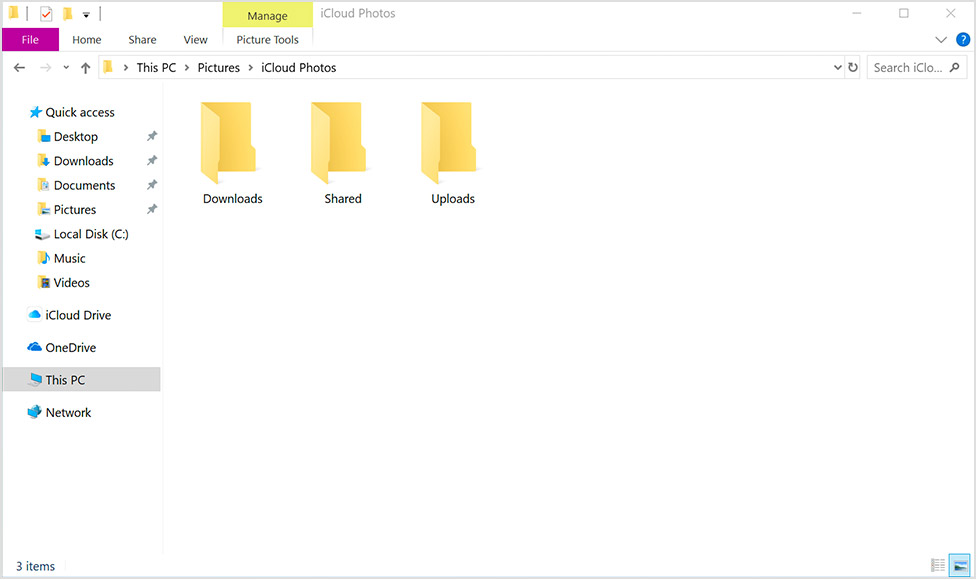The width and height of the screenshot is (976, 580).
Task: Select OneDrive label in navigation pane
Action: (x=71, y=348)
